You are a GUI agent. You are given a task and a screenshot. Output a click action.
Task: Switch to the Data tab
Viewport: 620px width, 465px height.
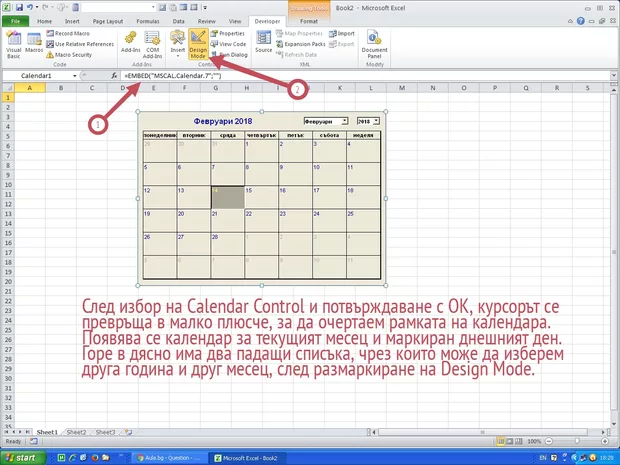pos(178,21)
